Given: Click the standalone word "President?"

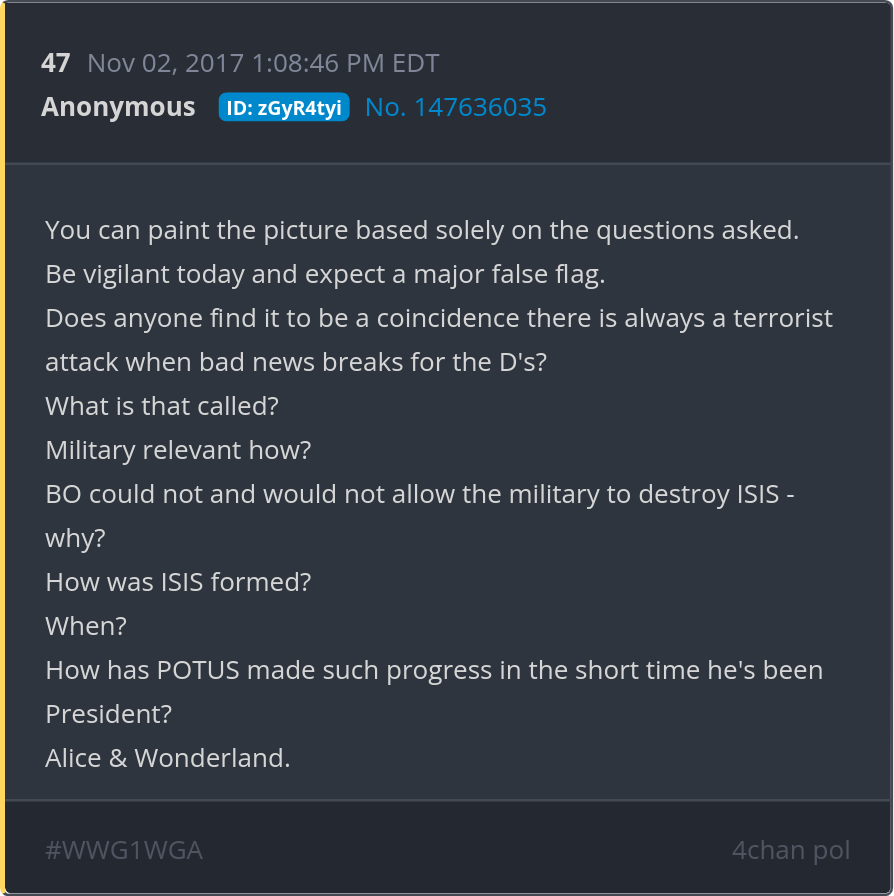Looking at the screenshot, I should 109,714.
